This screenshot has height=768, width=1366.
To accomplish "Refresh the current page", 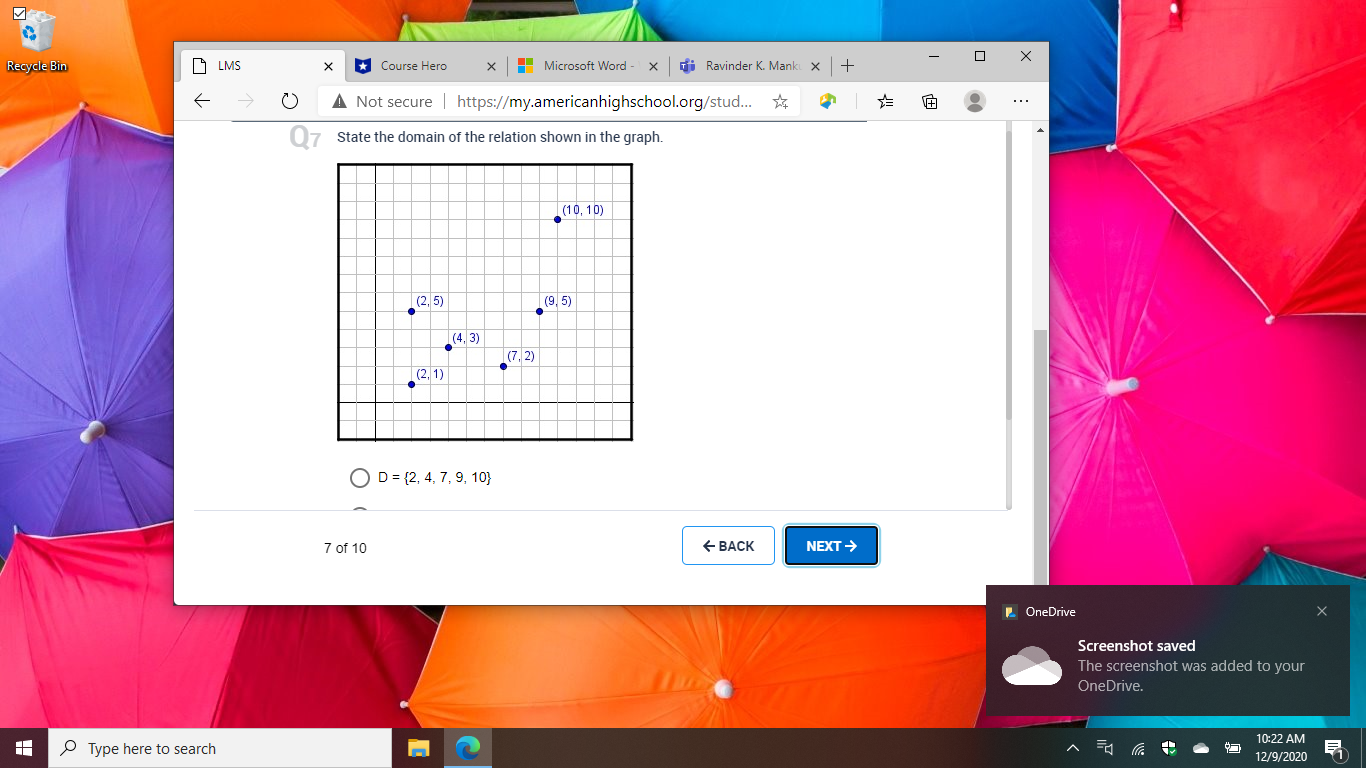I will coord(290,101).
